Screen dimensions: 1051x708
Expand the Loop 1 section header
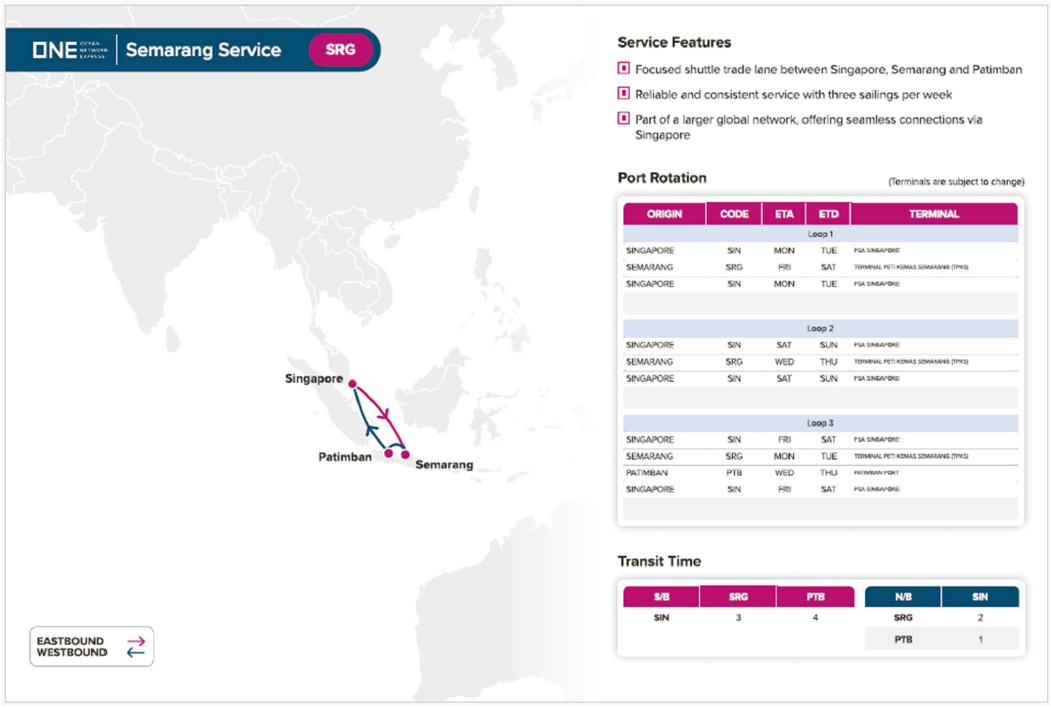[x=820, y=234]
